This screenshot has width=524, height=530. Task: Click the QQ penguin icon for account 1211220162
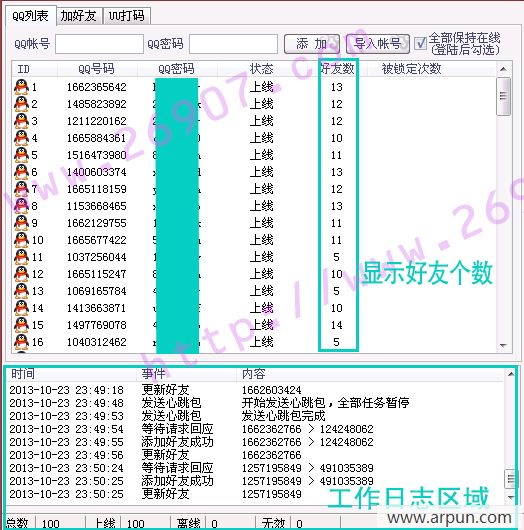(21, 121)
